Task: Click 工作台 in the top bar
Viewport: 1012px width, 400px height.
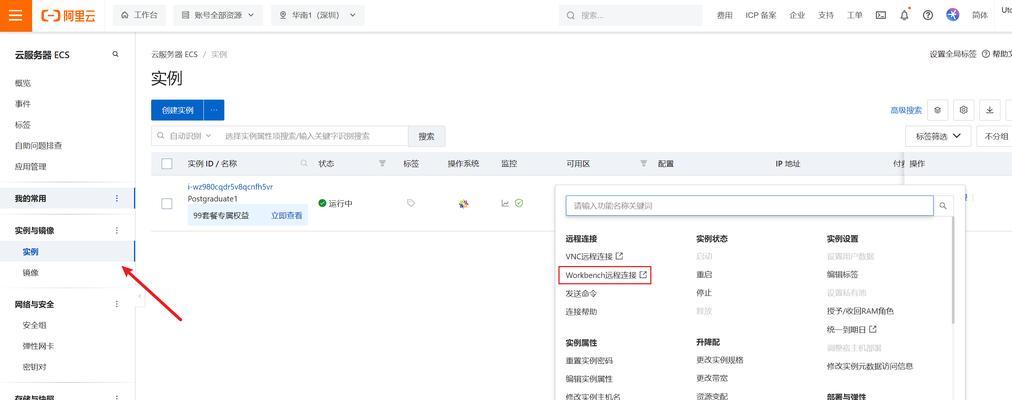Action: pyautogui.click(x=139, y=15)
